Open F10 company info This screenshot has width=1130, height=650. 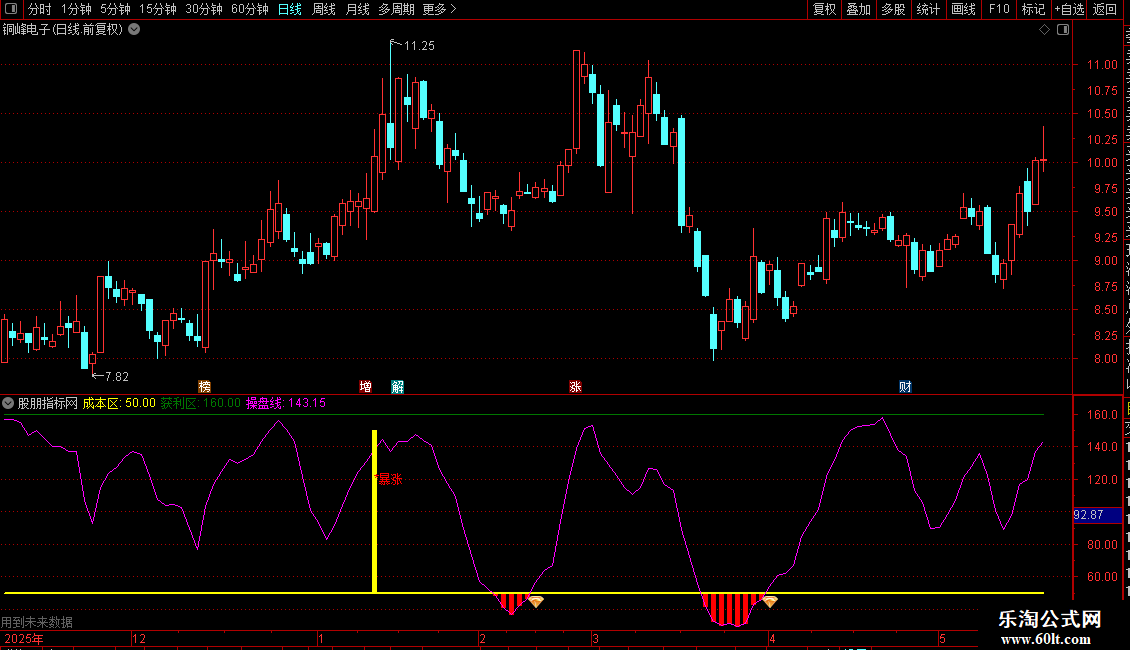[999, 9]
